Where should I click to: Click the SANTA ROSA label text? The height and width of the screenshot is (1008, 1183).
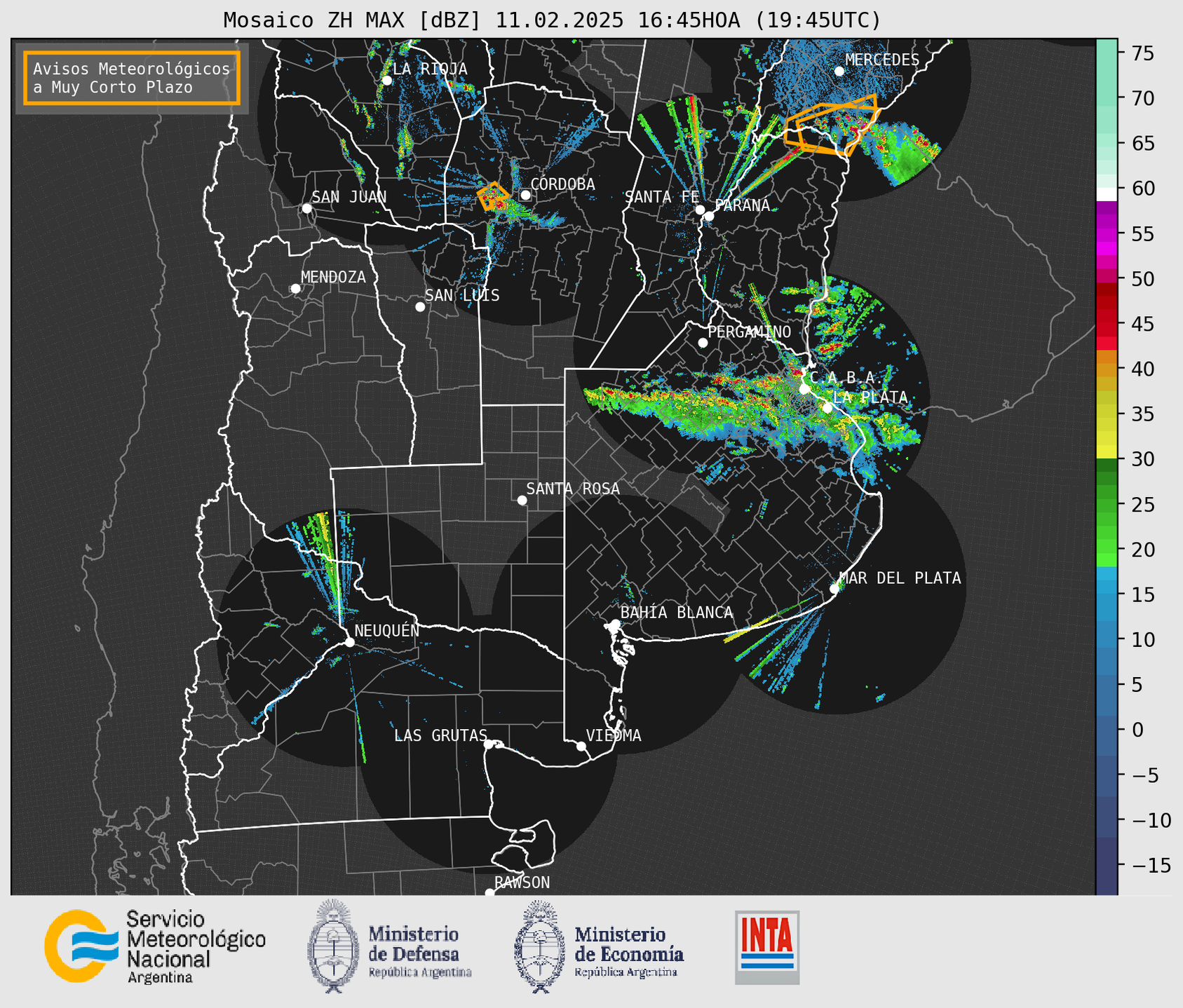[573, 489]
